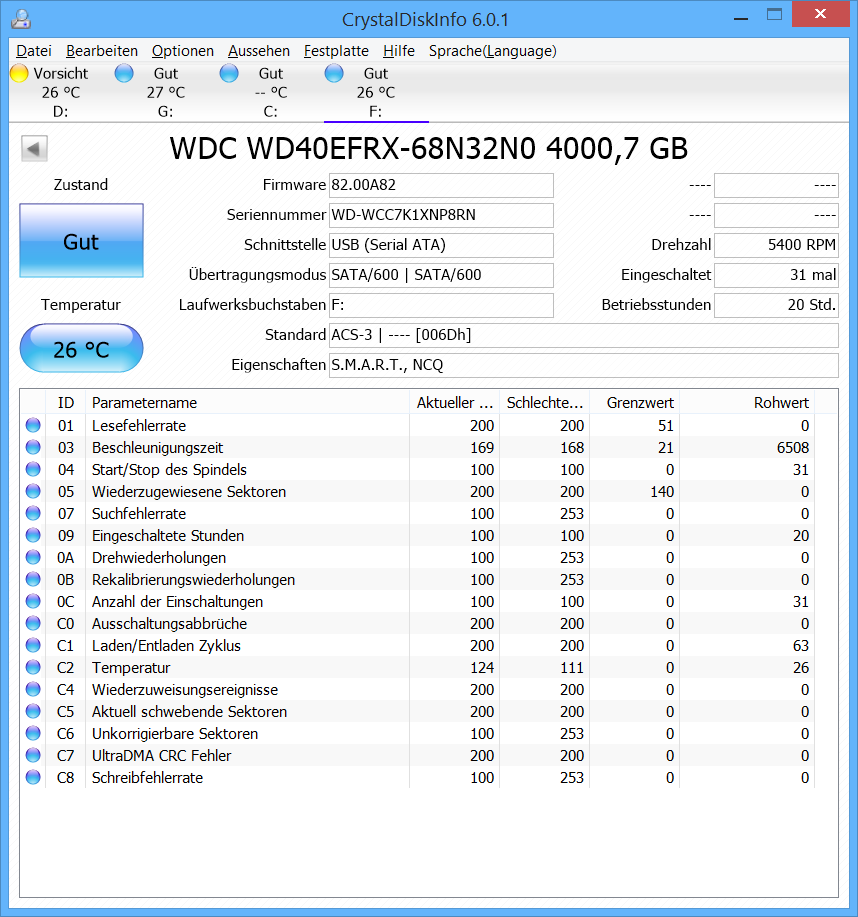Image resolution: width=858 pixels, height=917 pixels.
Task: Click the status dot of Eingeschaltete Stunden row
Action: click(33, 535)
